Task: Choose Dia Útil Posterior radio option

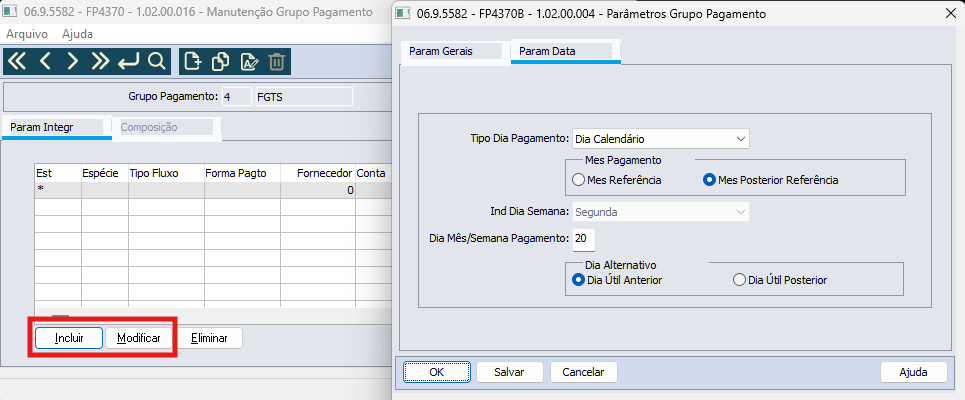Action: (739, 280)
